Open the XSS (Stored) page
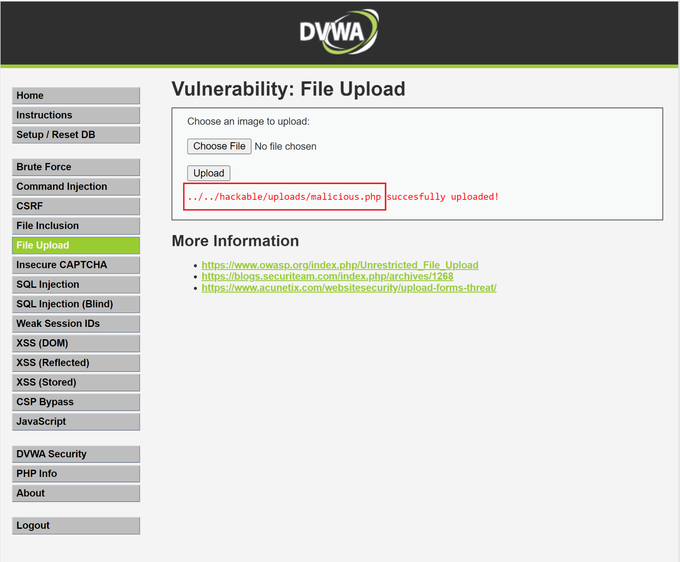Viewport: 680px width, 562px height. 76,382
